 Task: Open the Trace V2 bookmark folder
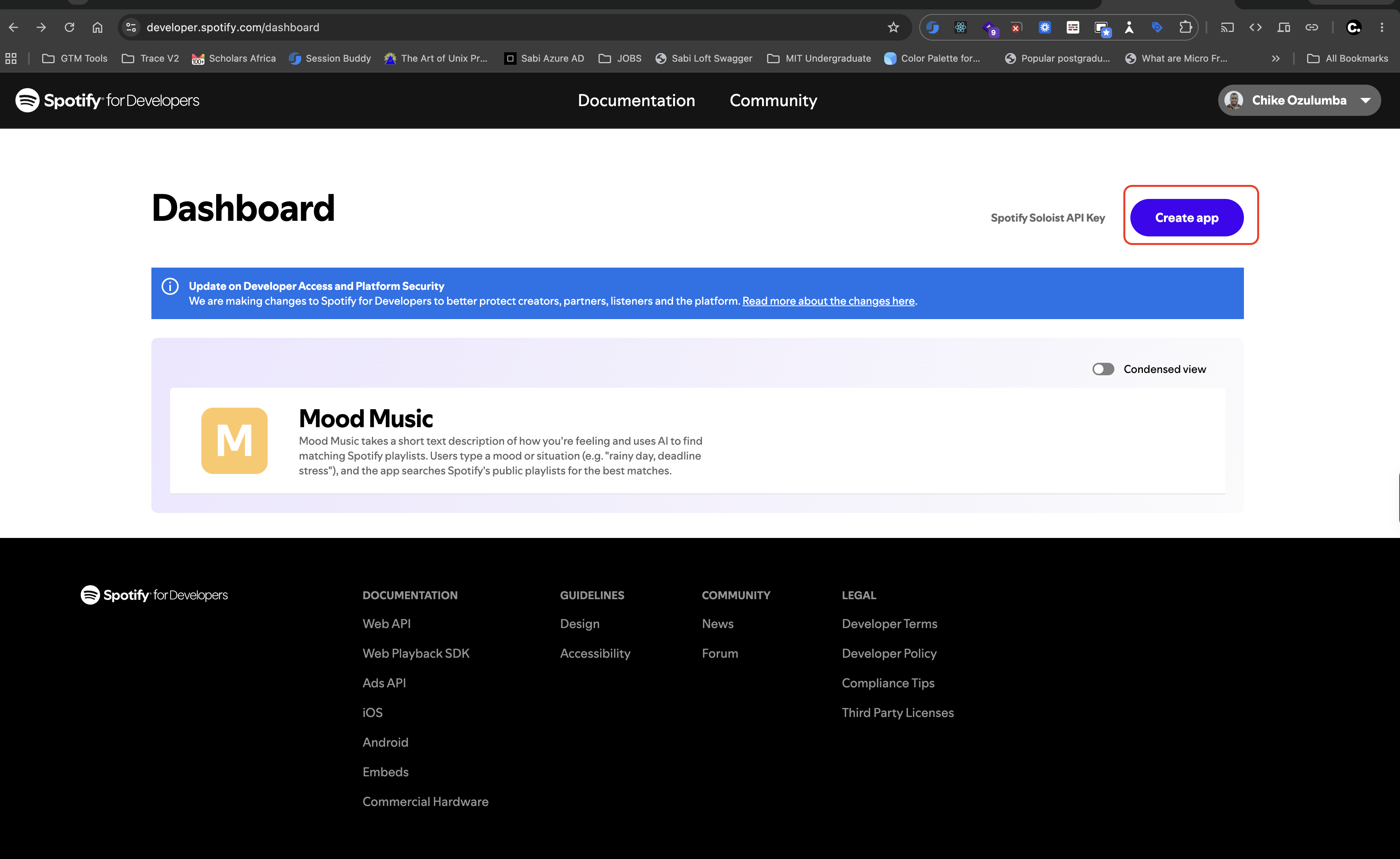point(150,59)
